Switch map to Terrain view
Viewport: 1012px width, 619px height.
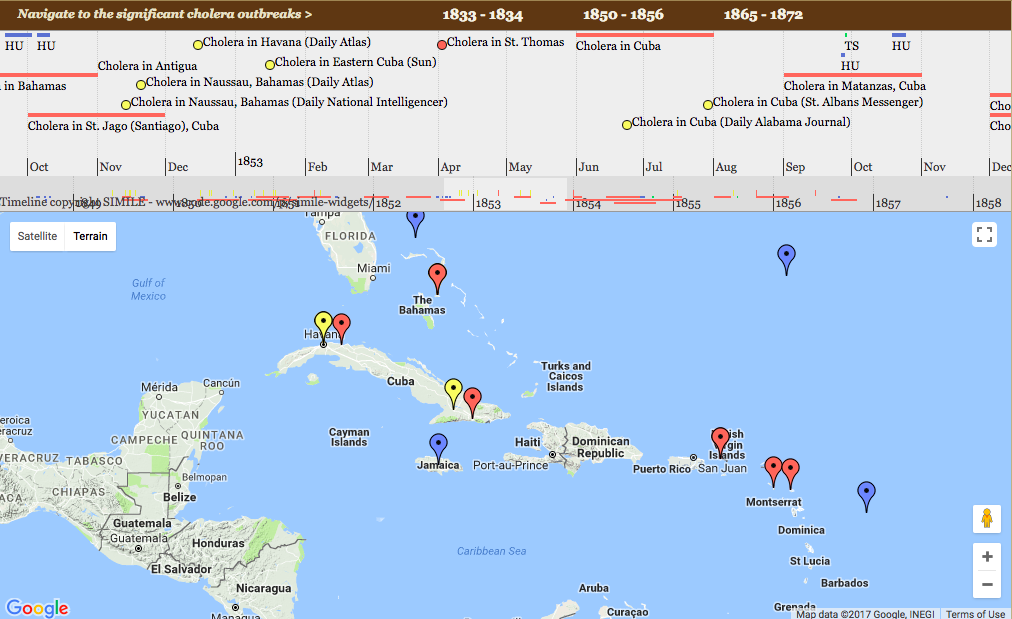click(90, 237)
